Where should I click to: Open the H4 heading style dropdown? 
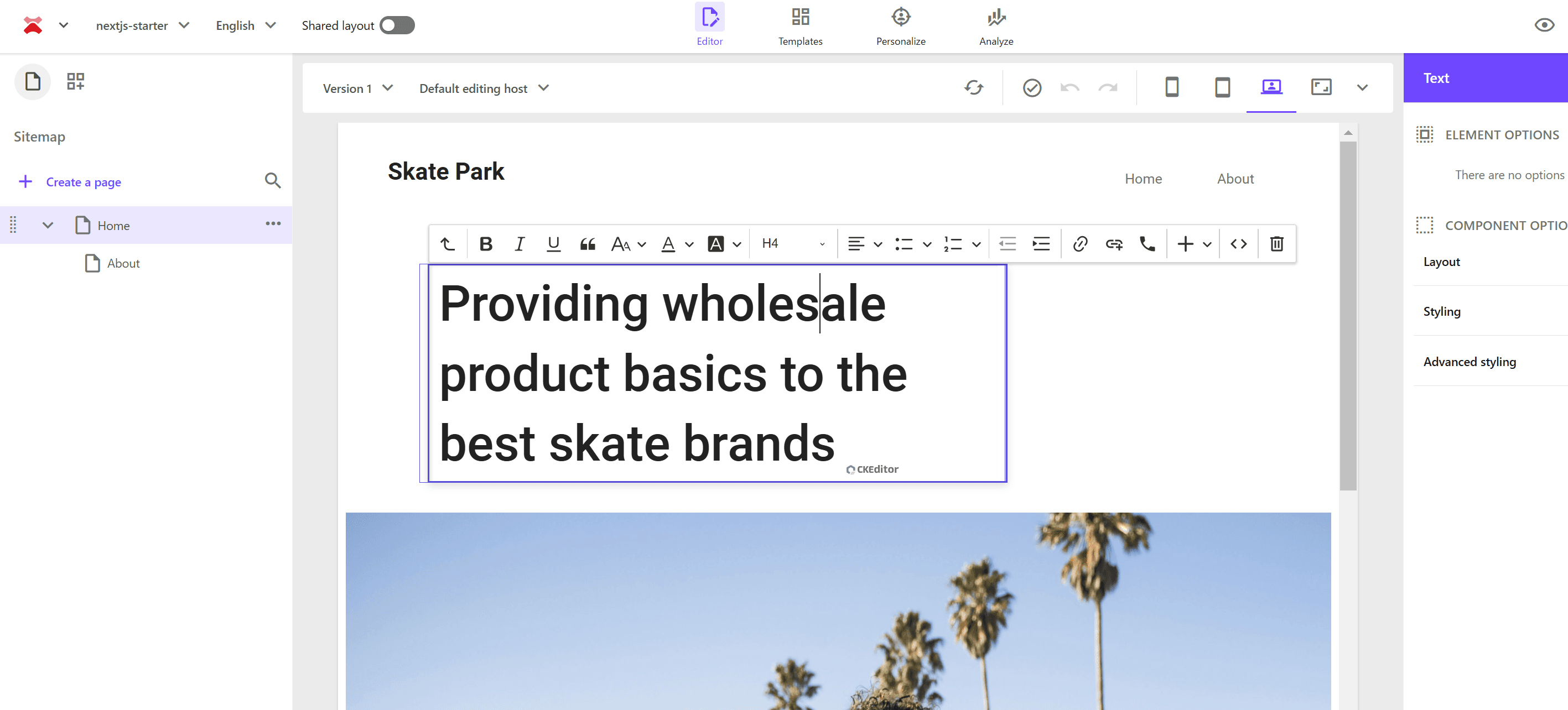792,244
